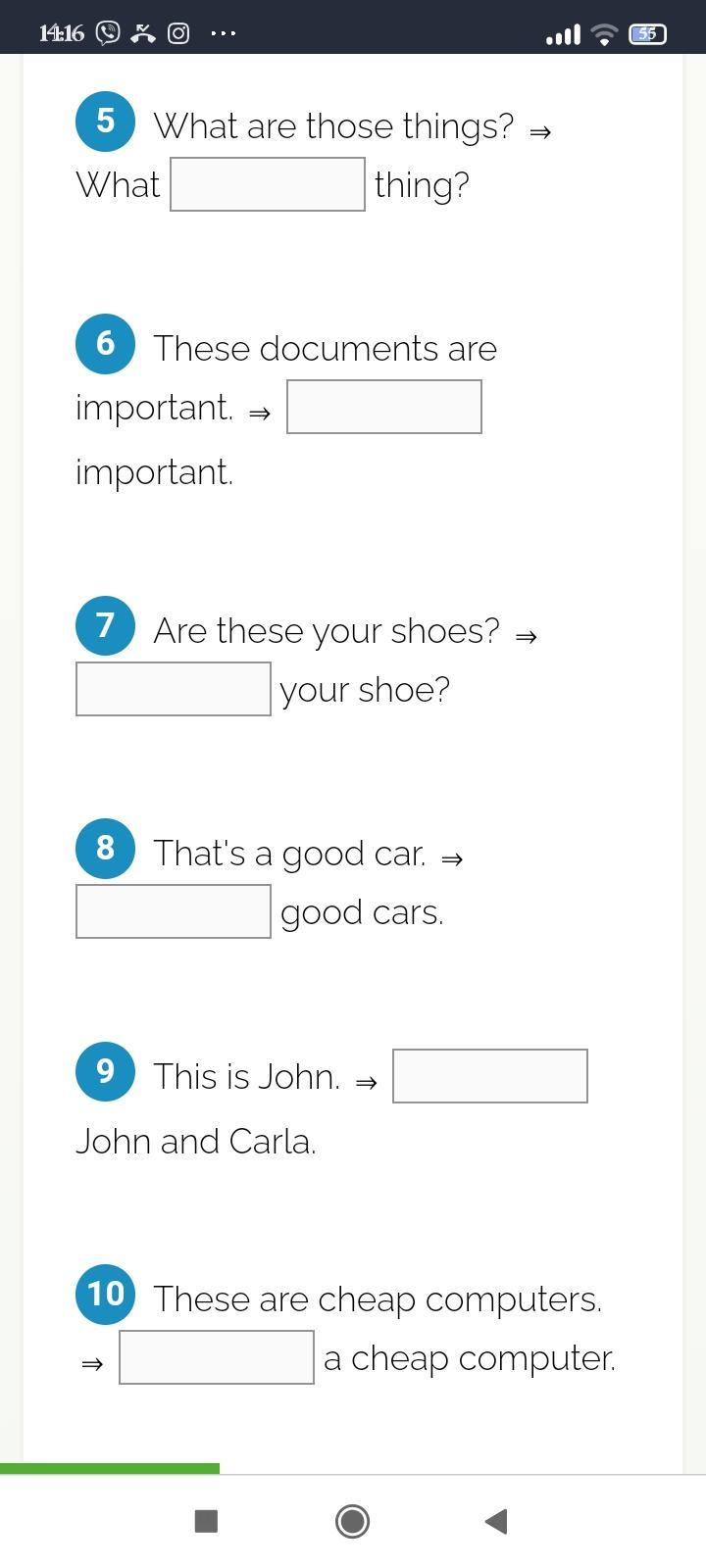The width and height of the screenshot is (706, 1568).
Task: Tap the question 8 number badge
Action: (105, 849)
